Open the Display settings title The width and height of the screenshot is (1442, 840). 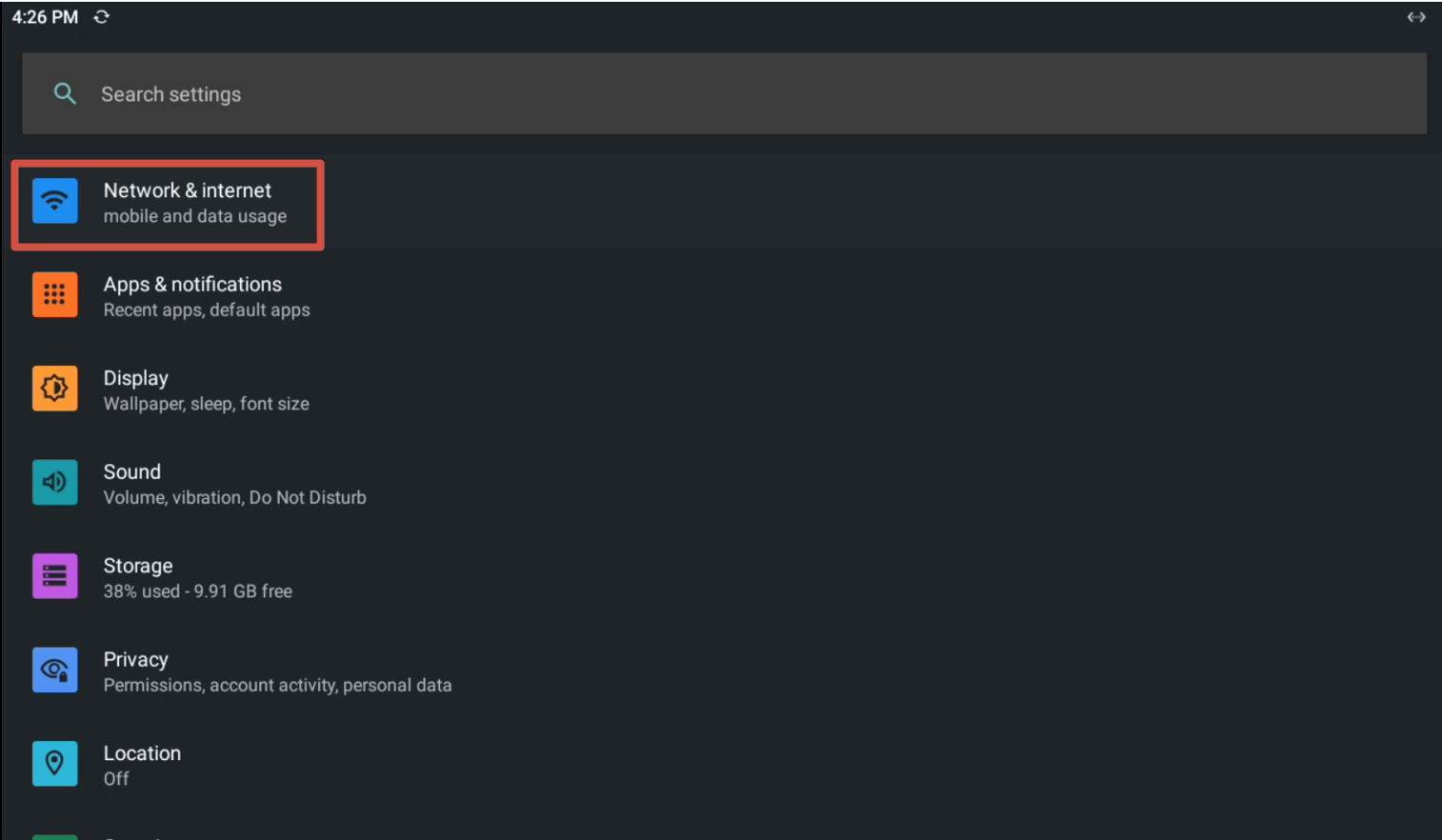pyautogui.click(x=136, y=378)
